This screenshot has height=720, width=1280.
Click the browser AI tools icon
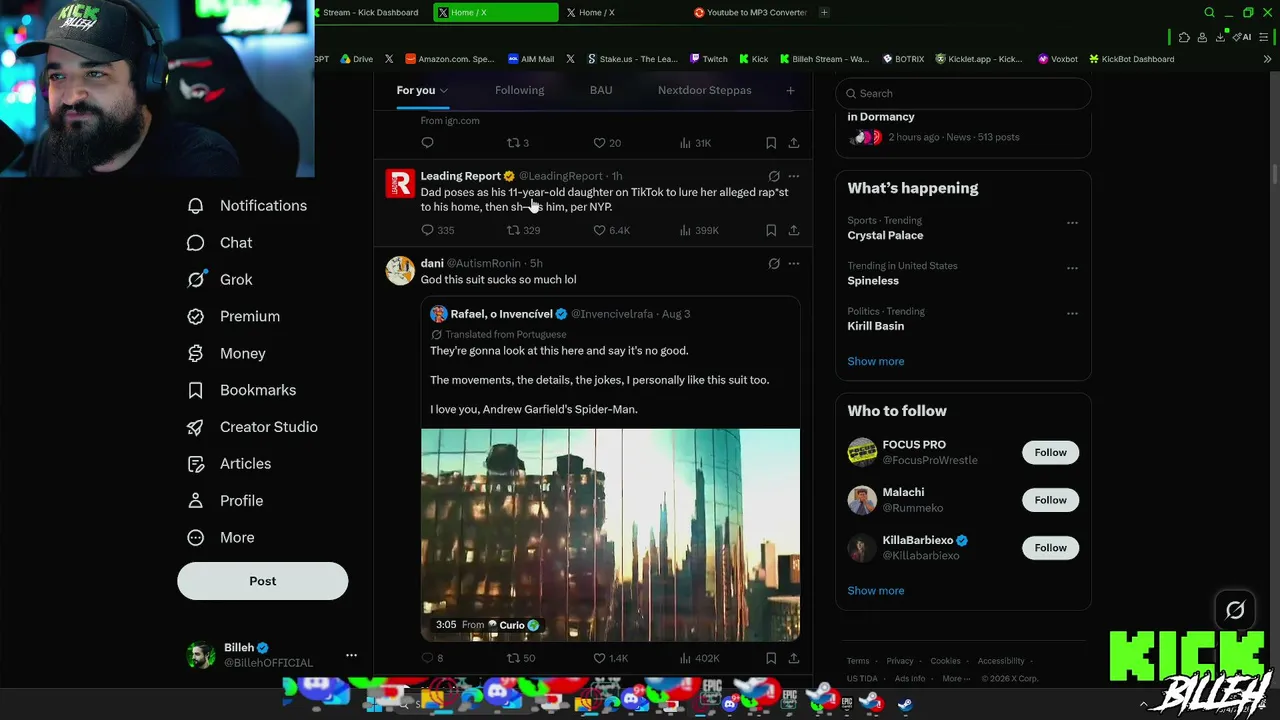(x=1243, y=37)
